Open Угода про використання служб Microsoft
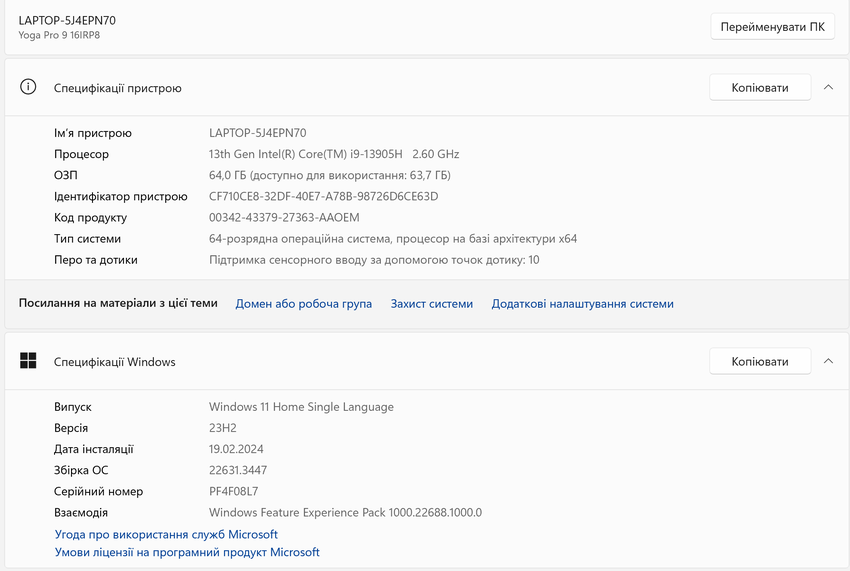The height and width of the screenshot is (571, 850). click(166, 535)
